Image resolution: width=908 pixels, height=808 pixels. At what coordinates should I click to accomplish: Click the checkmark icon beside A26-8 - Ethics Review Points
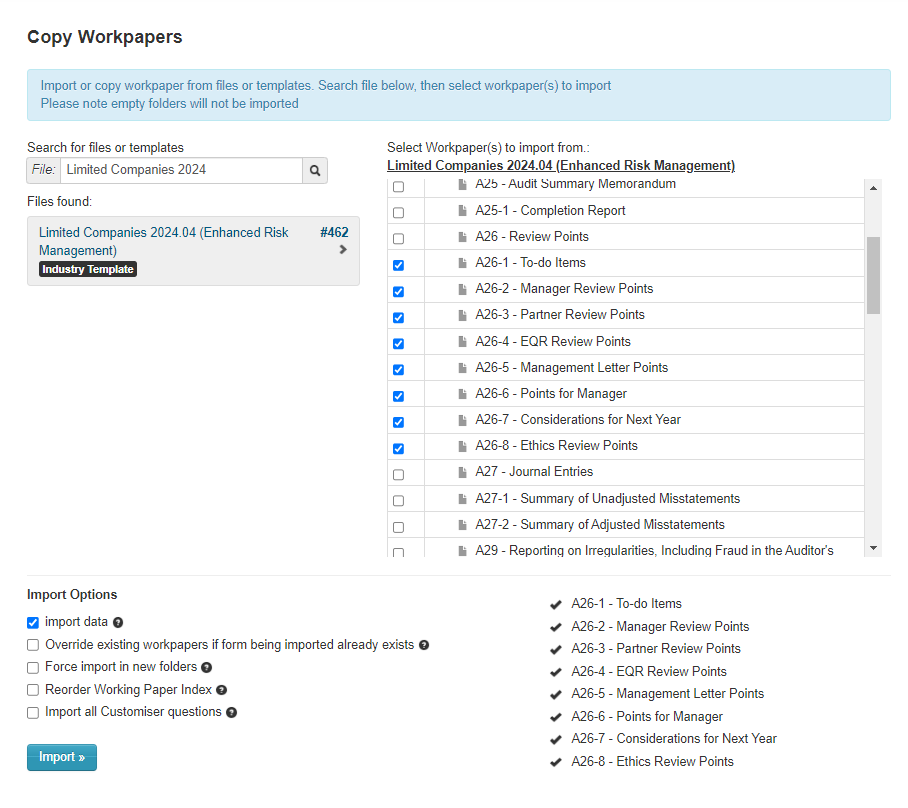coord(556,761)
